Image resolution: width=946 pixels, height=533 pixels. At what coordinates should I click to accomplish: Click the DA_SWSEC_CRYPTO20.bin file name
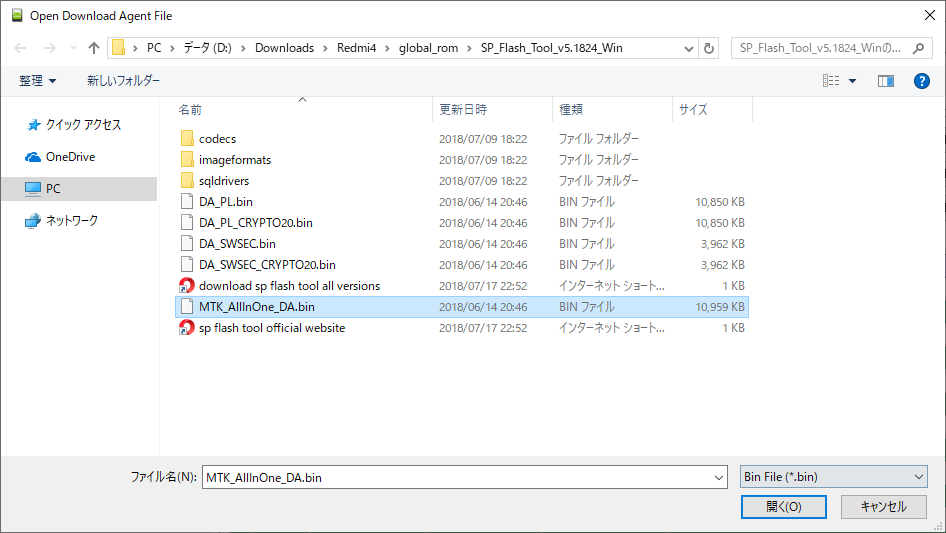coord(267,265)
